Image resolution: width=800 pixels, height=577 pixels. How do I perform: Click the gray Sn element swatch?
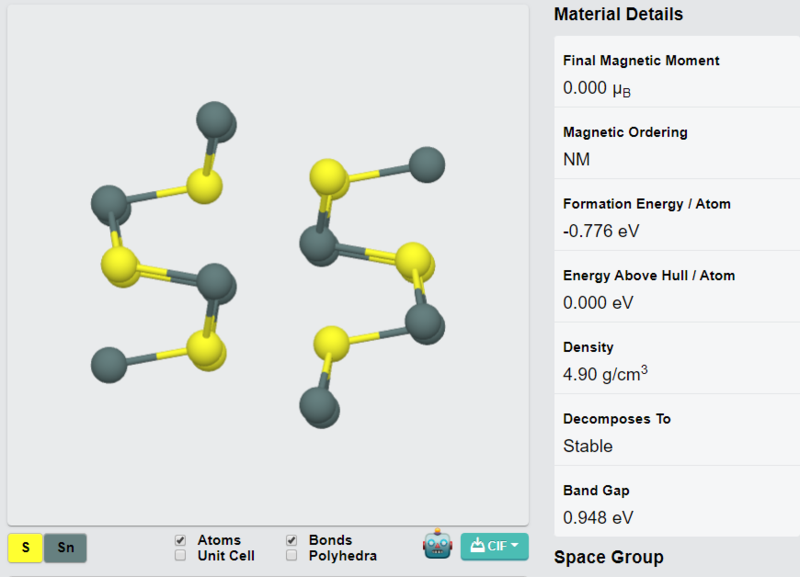click(x=65, y=548)
